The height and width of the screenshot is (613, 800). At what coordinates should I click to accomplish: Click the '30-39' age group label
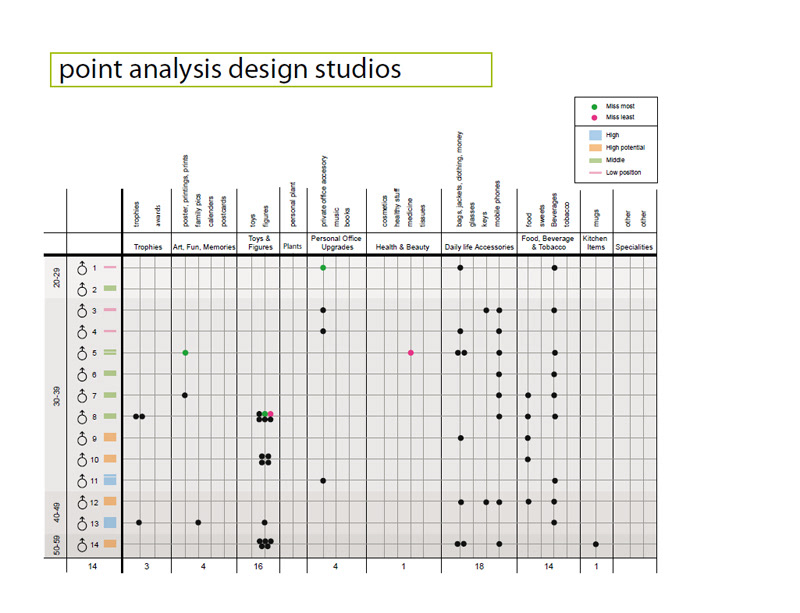coord(57,396)
